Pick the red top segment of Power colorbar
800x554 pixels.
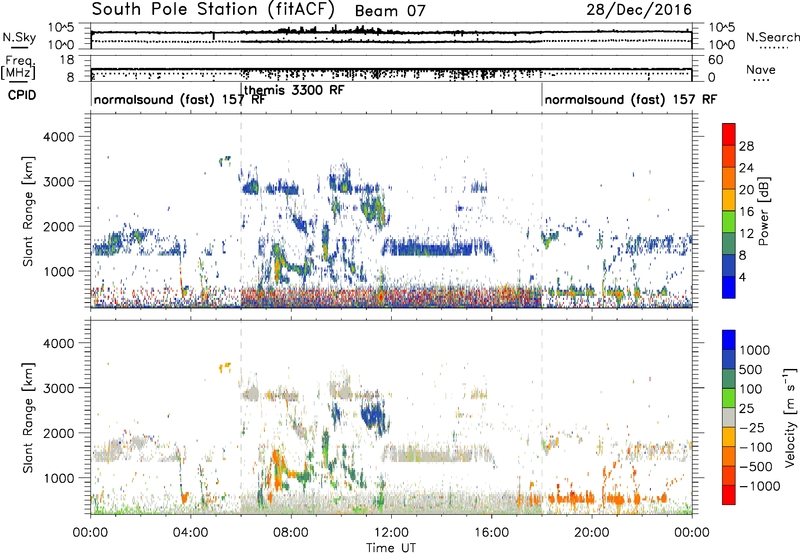[729, 135]
